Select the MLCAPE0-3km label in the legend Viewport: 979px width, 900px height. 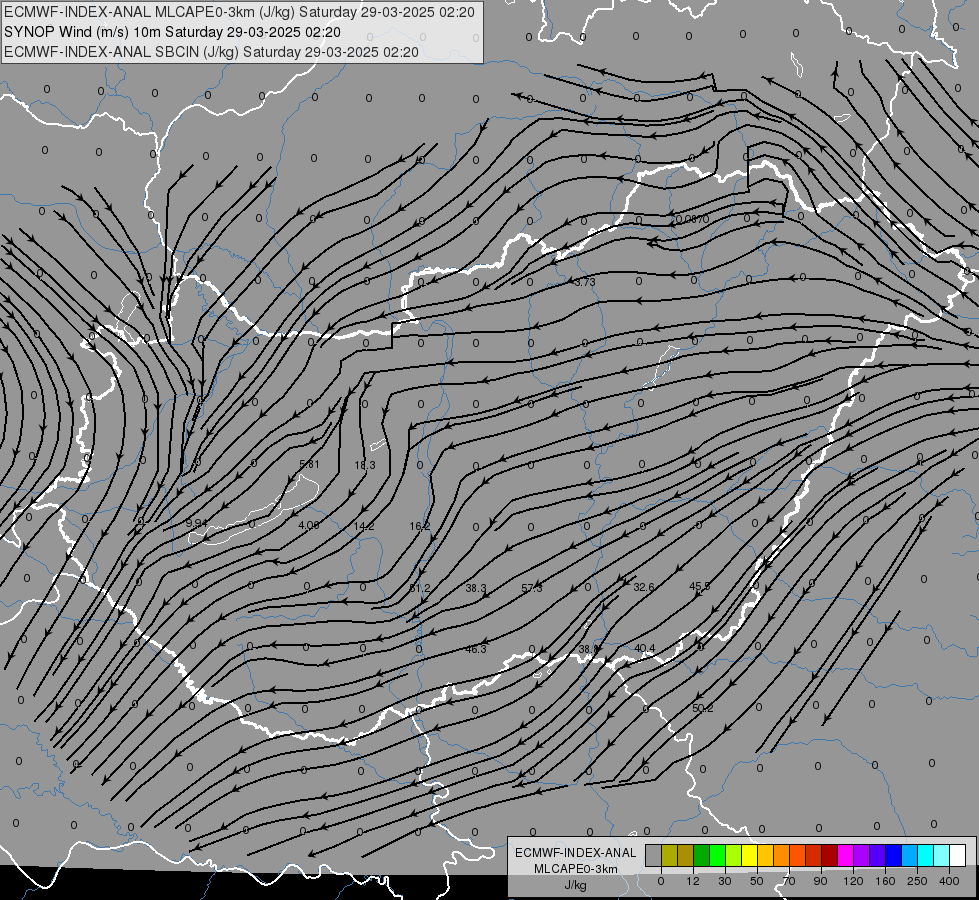(576, 869)
